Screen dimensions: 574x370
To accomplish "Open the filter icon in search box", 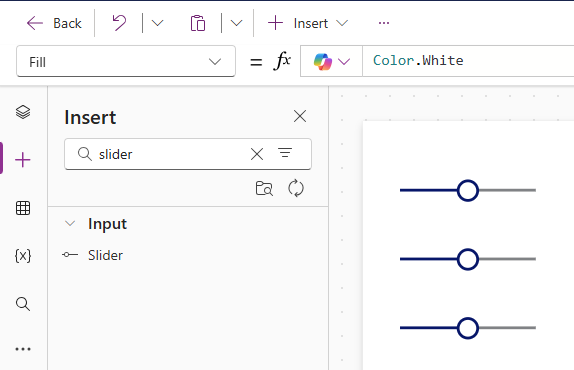I will point(285,153).
